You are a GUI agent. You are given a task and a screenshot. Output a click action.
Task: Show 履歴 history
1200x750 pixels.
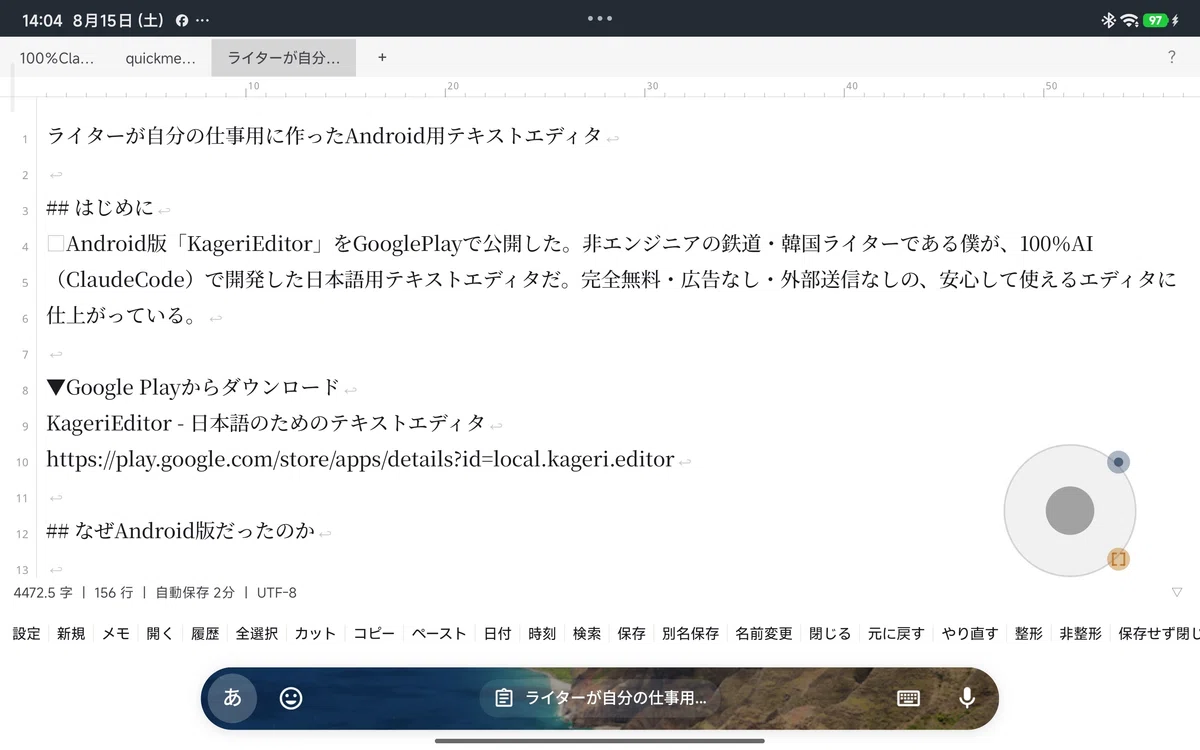(x=205, y=634)
